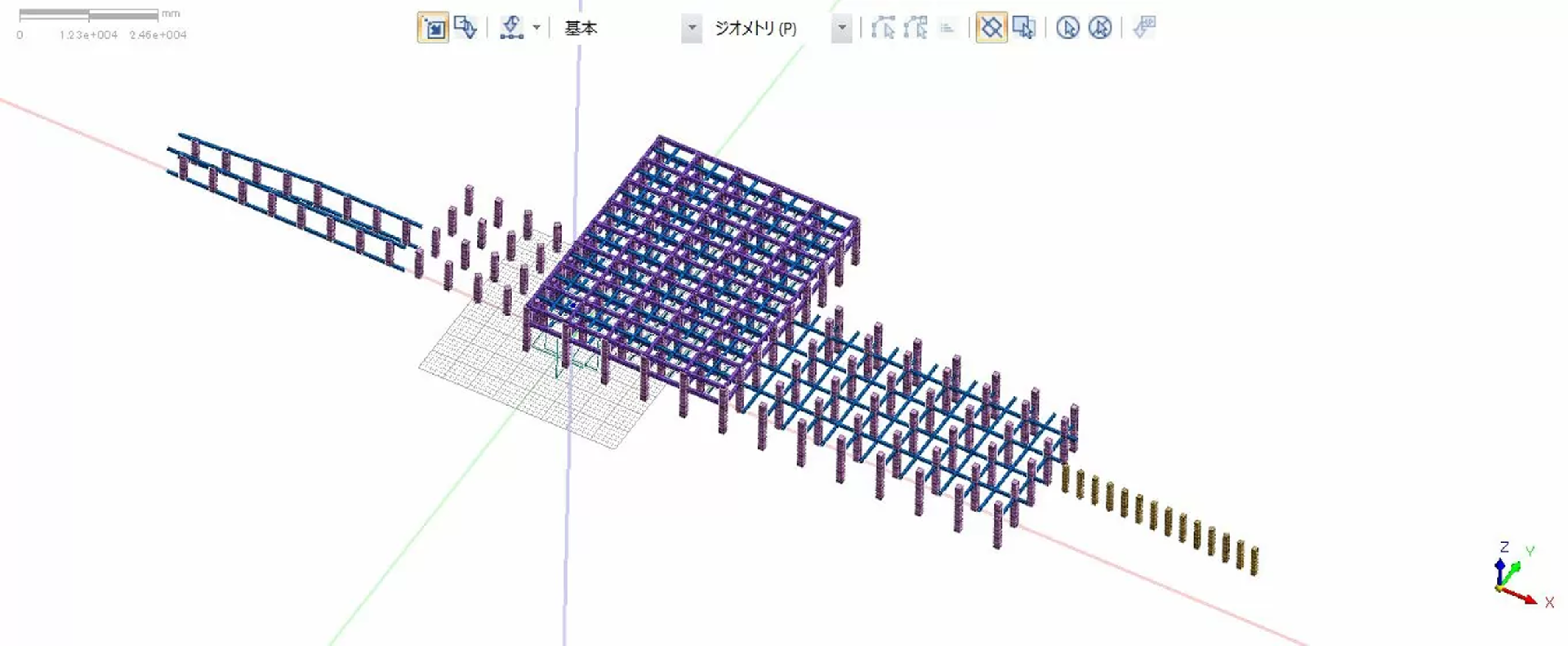The width and height of the screenshot is (1568, 646).
Task: Click the green Y axis arrow on triad
Action: 1515,568
